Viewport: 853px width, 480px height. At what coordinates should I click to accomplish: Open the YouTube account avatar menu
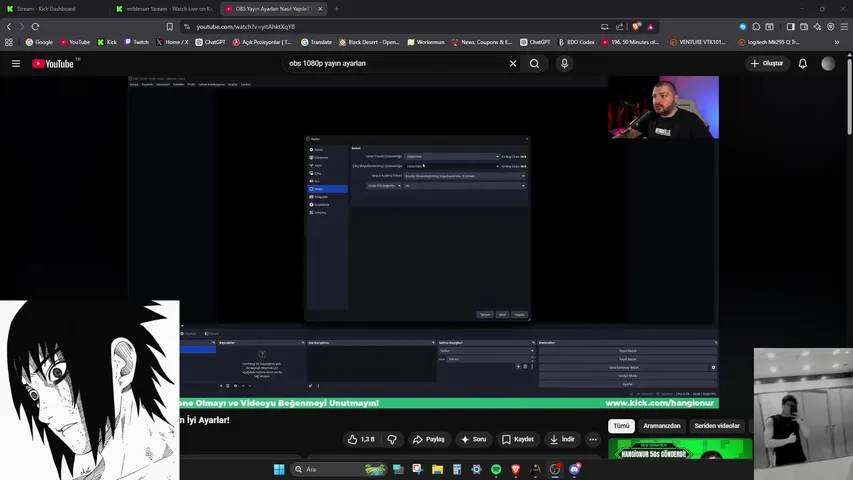(x=828, y=64)
